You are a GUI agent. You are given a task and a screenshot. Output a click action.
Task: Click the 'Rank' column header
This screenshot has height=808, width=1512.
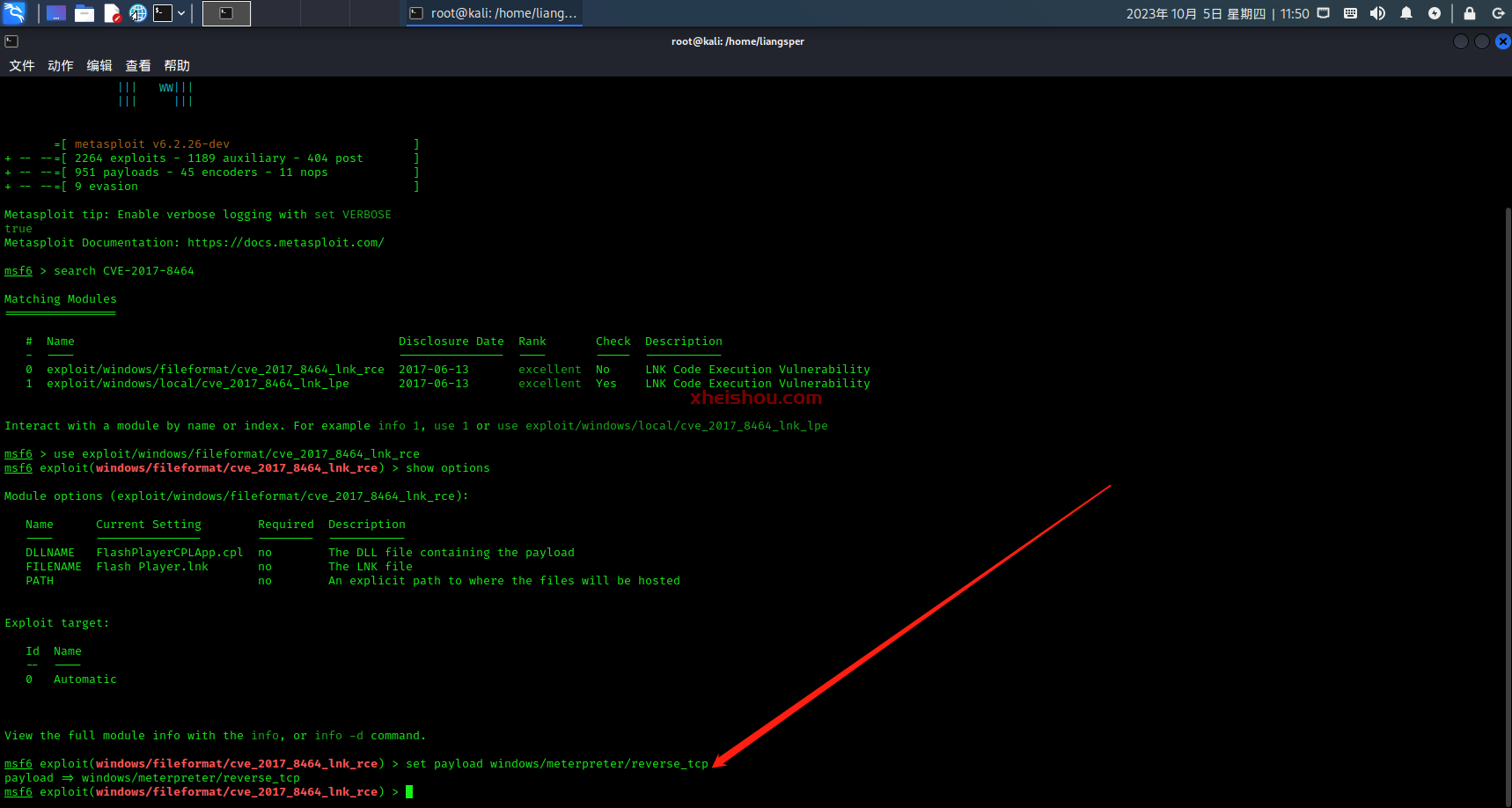click(x=532, y=342)
